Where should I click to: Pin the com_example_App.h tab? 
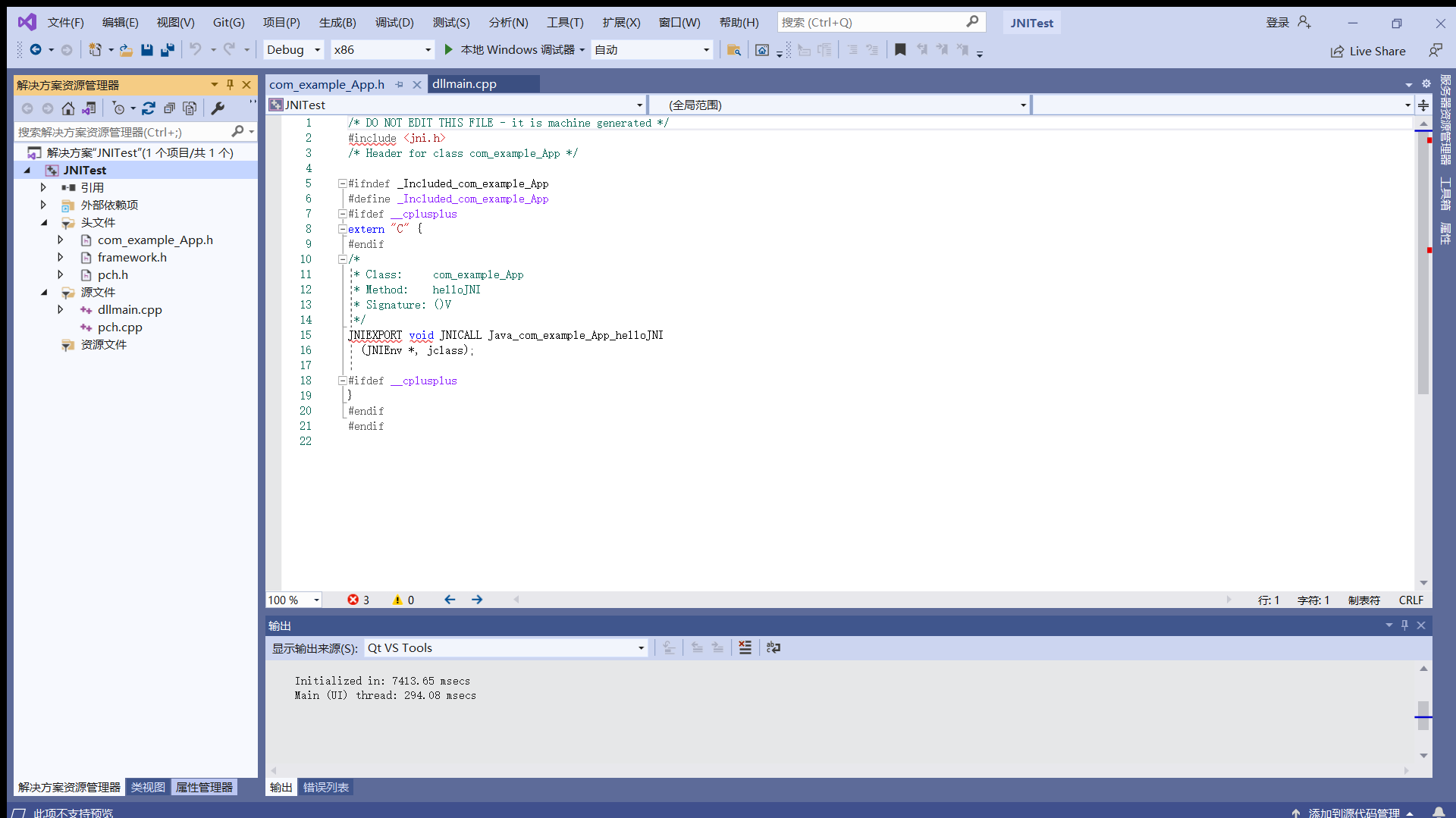coord(399,85)
